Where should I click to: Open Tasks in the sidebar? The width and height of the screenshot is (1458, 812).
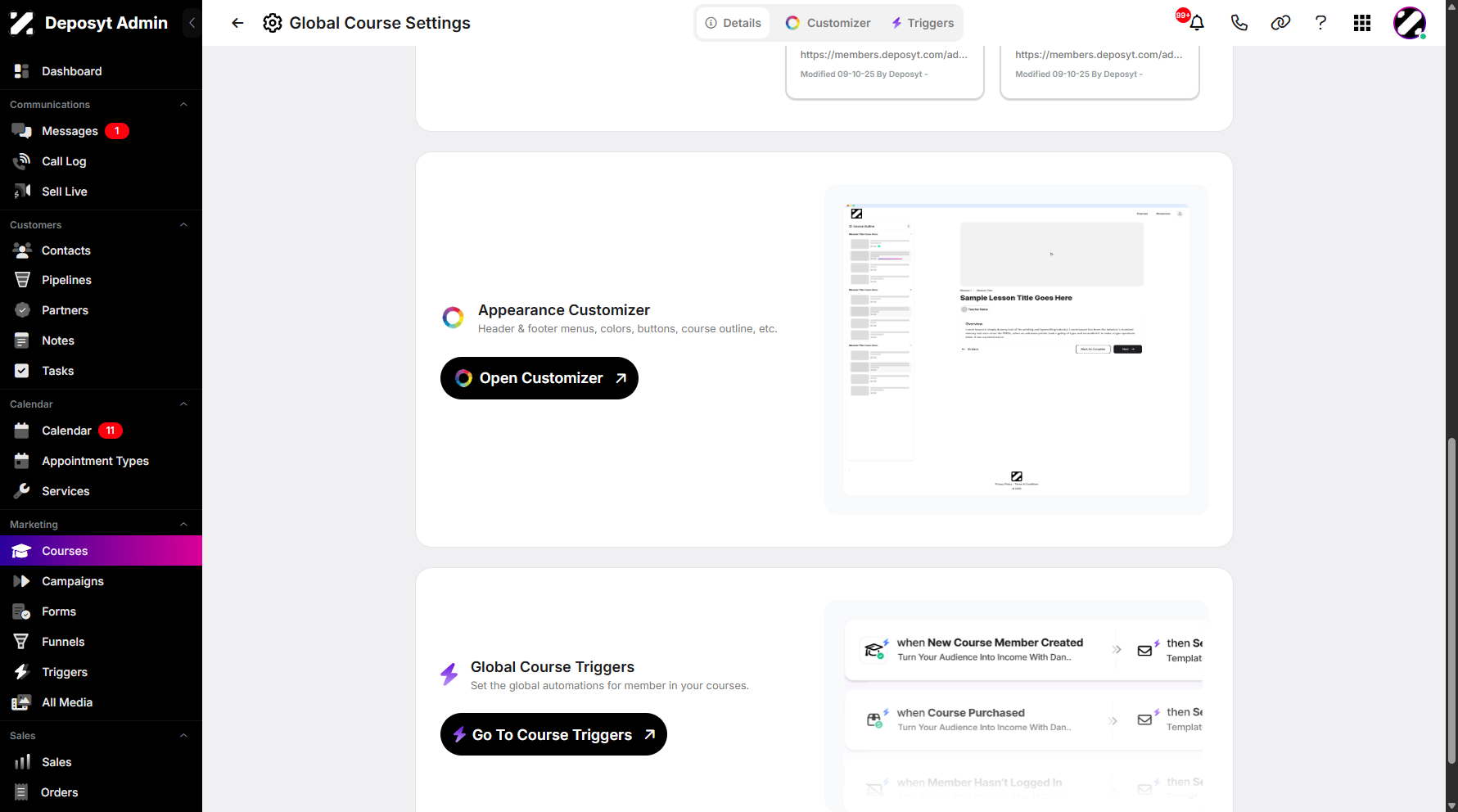coord(101,371)
